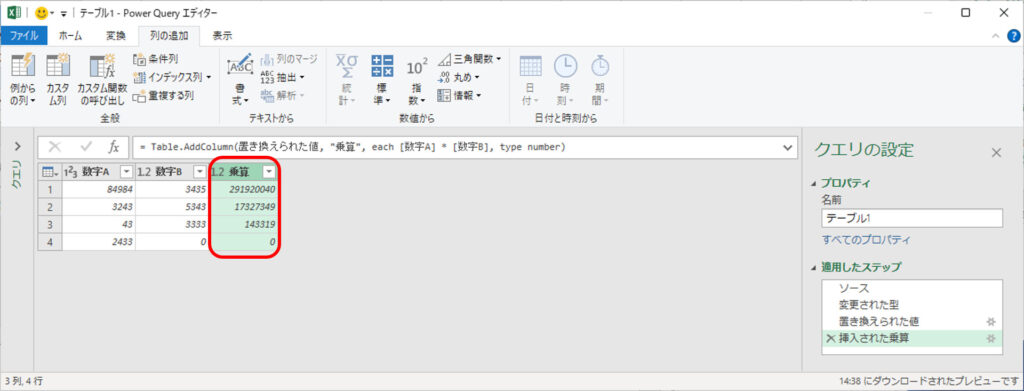Image resolution: width=1024 pixels, height=391 pixels.
Task: Choose 重複する列 (Duplicate Column)
Action: click(163, 96)
